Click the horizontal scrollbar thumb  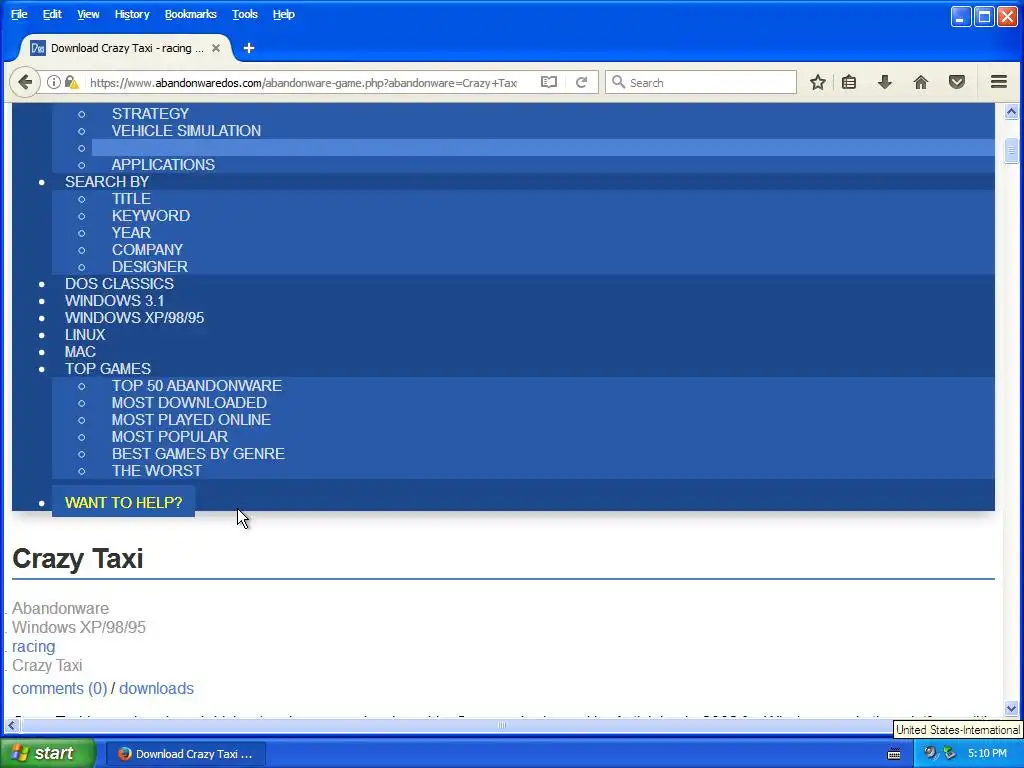[502, 725]
